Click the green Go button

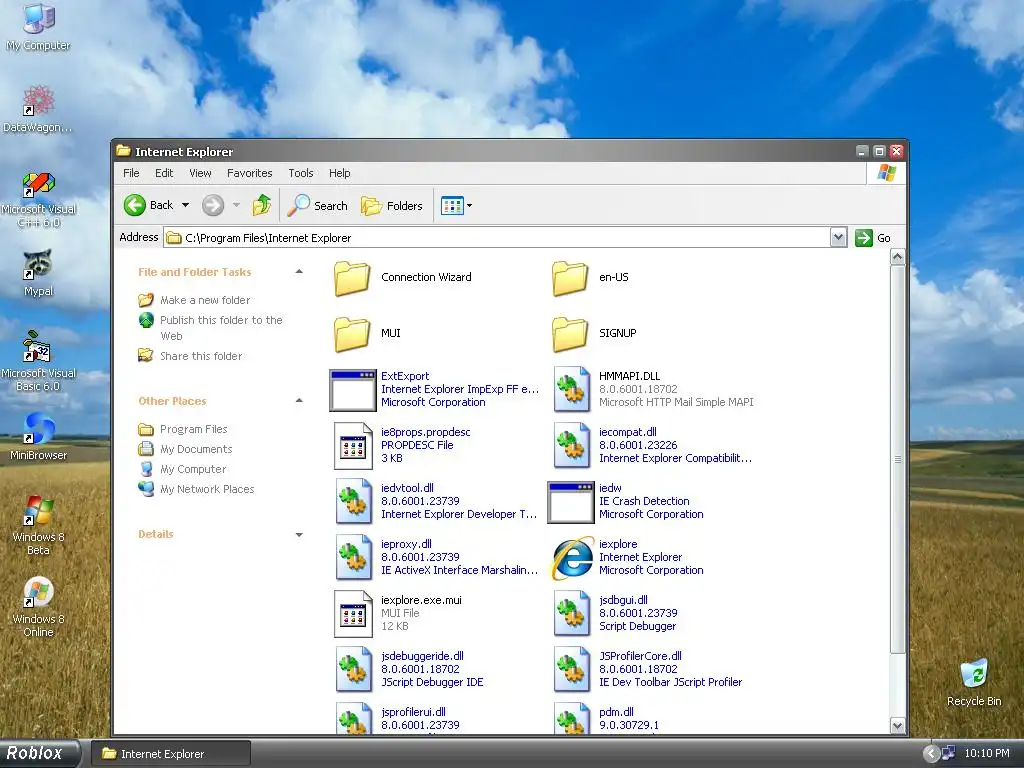[873, 238]
